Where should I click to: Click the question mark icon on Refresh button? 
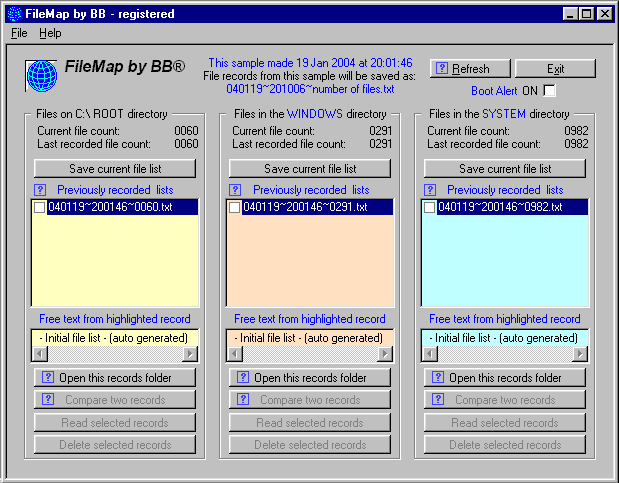443,69
